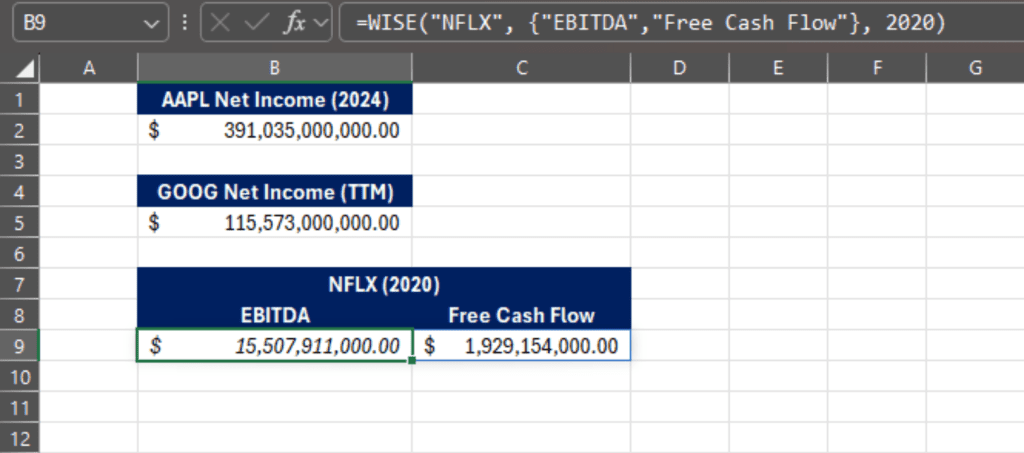Image resolution: width=1024 pixels, height=453 pixels.
Task: Select row 3 header
Action: [20, 161]
